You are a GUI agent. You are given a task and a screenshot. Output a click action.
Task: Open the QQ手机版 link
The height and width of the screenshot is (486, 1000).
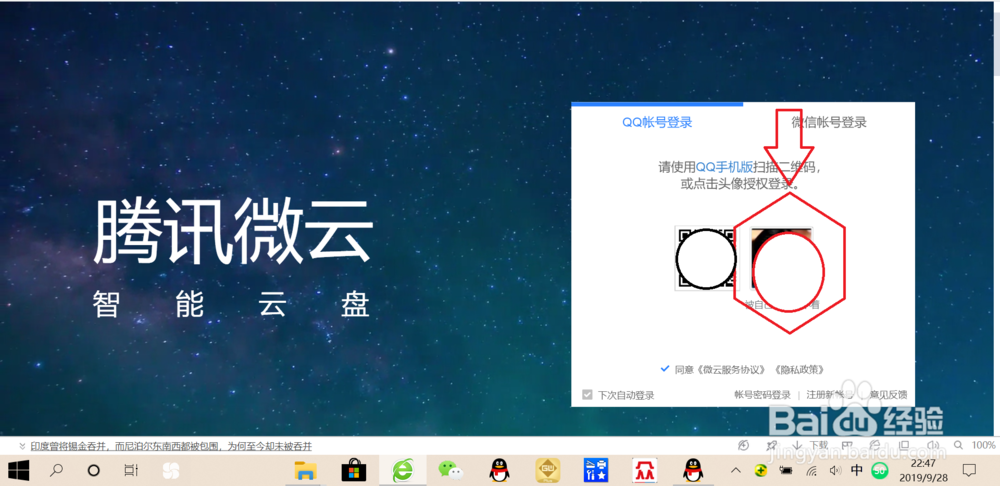point(724,168)
